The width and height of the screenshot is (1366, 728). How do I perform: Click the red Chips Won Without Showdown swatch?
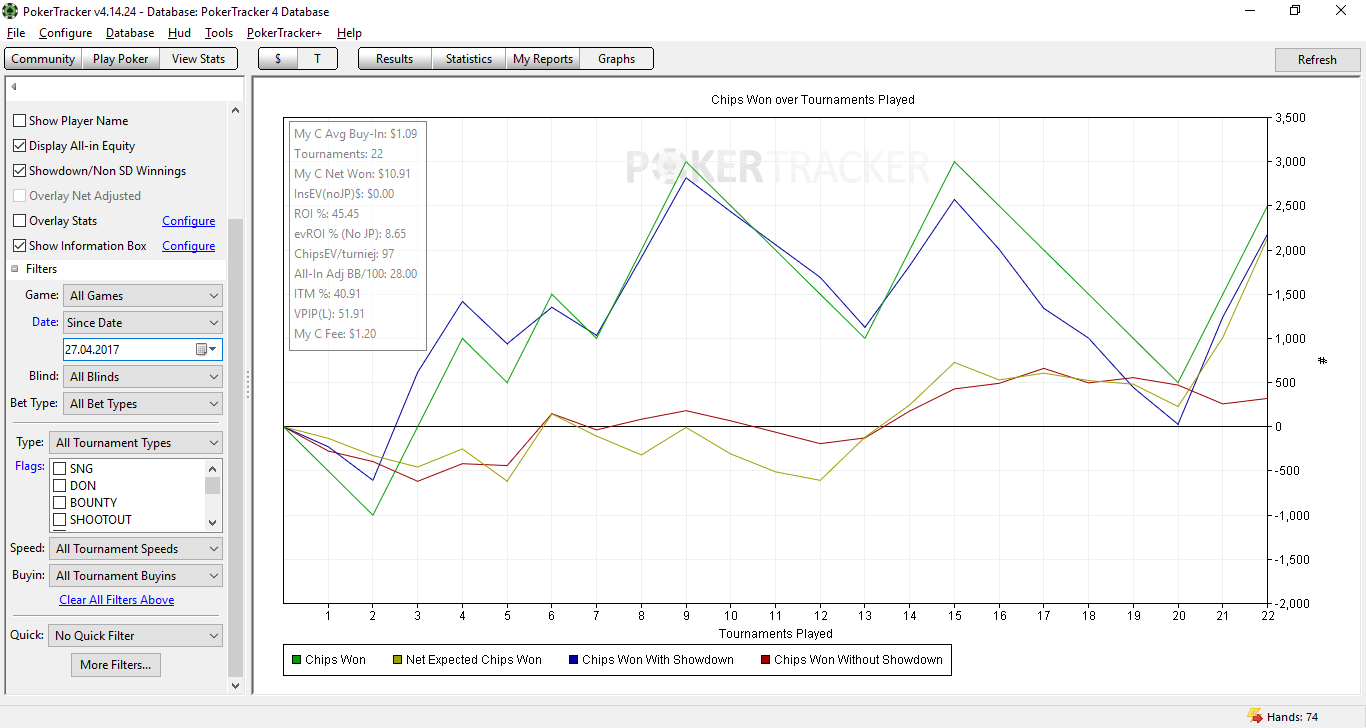[x=765, y=660]
